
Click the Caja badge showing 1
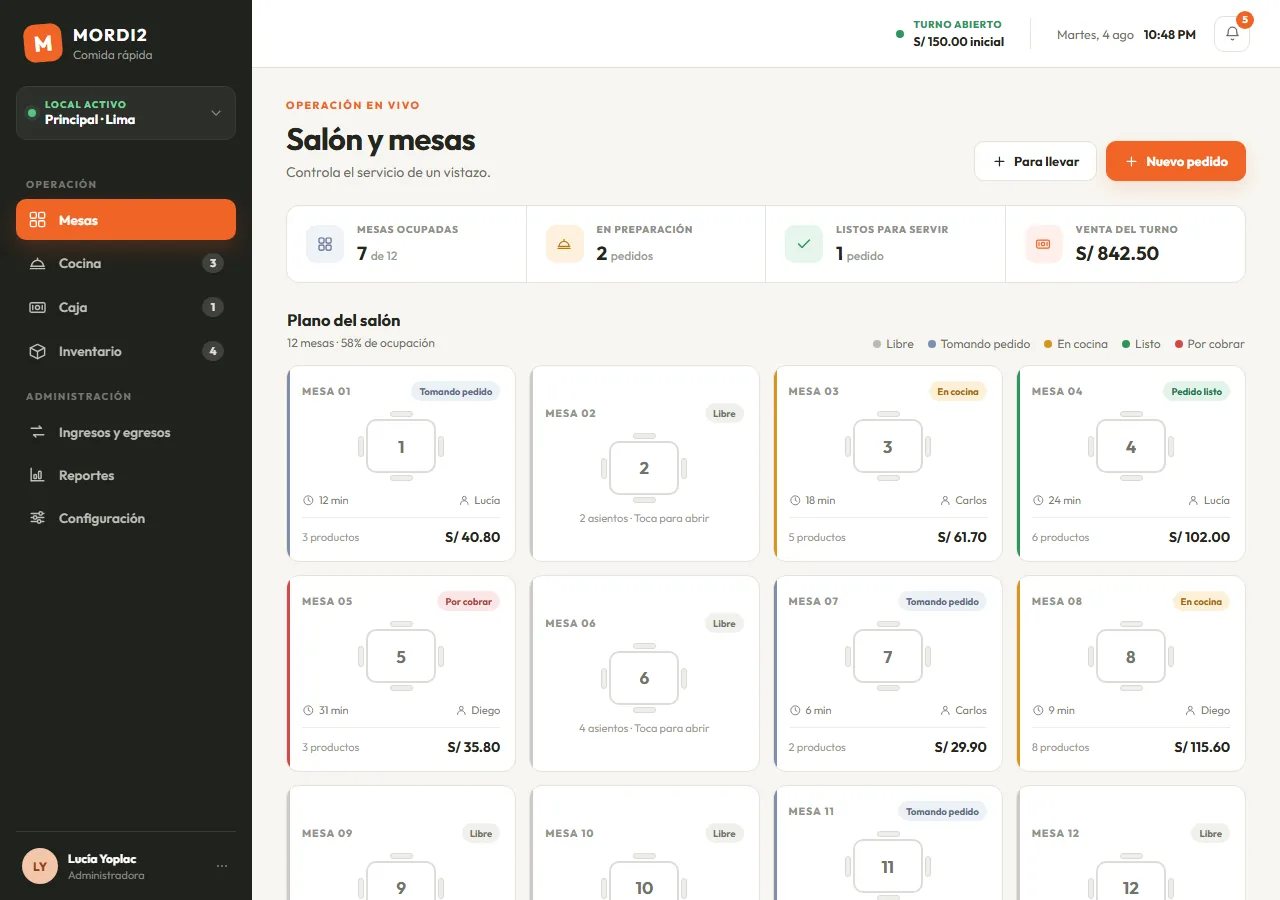[212, 308]
